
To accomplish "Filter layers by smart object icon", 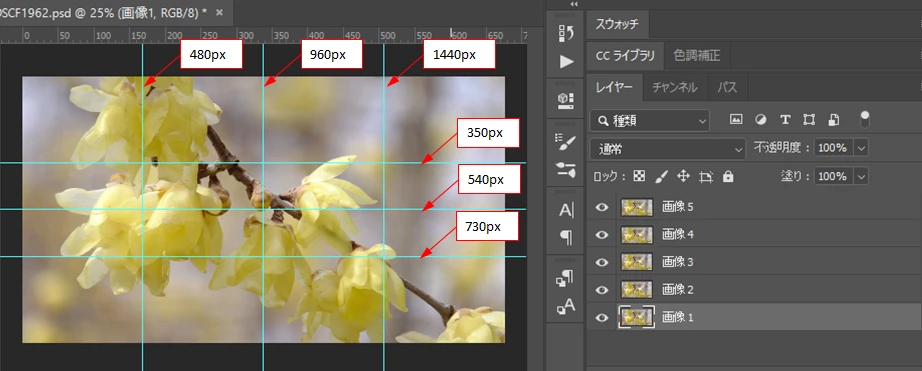I will [833, 119].
